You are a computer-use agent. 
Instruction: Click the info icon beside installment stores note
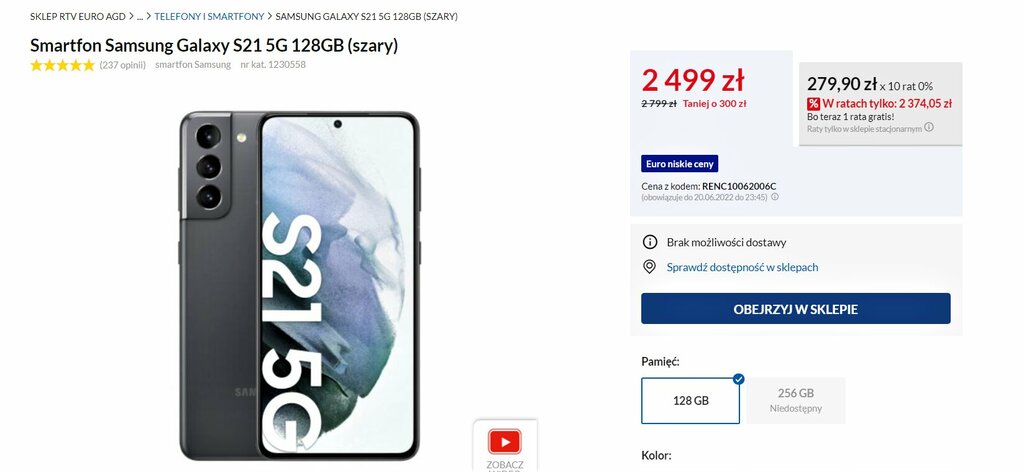(929, 127)
